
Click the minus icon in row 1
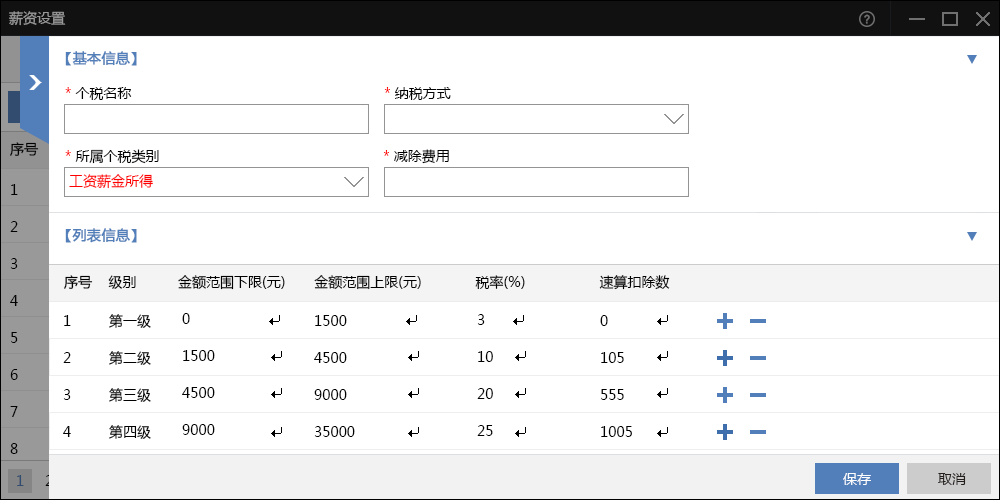tap(757, 321)
